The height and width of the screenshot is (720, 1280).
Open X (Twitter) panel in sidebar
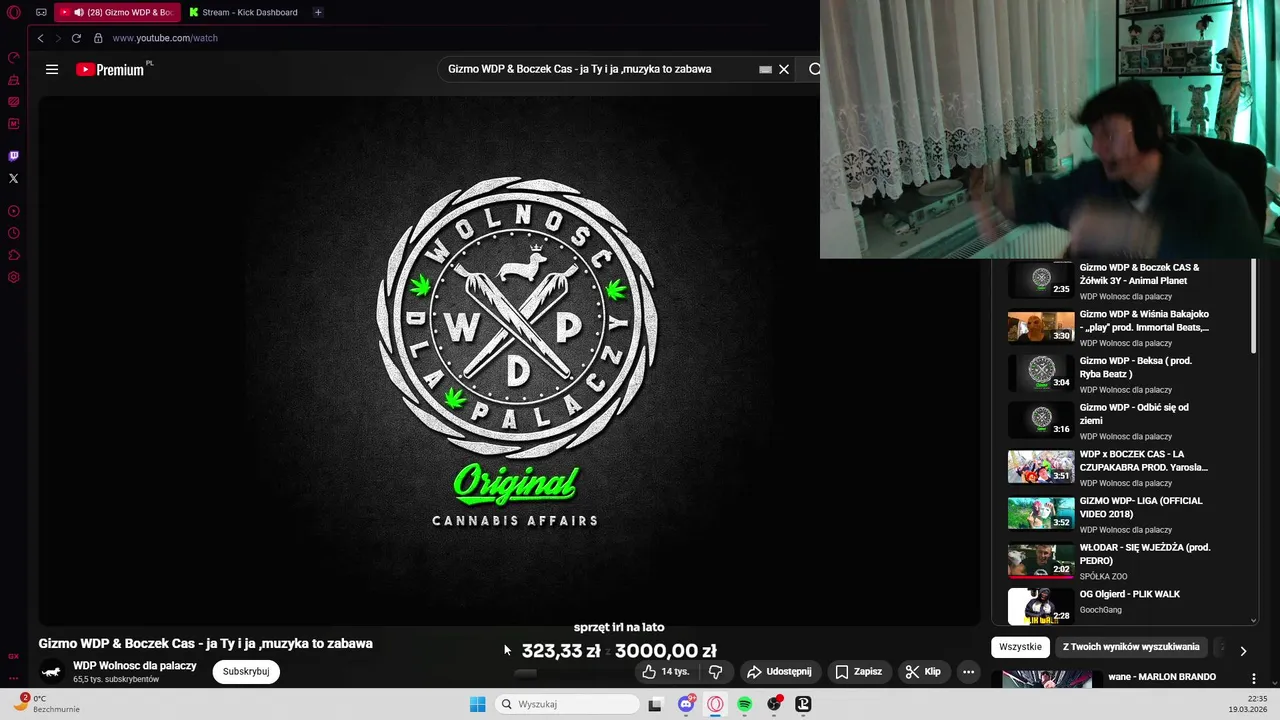[14, 178]
